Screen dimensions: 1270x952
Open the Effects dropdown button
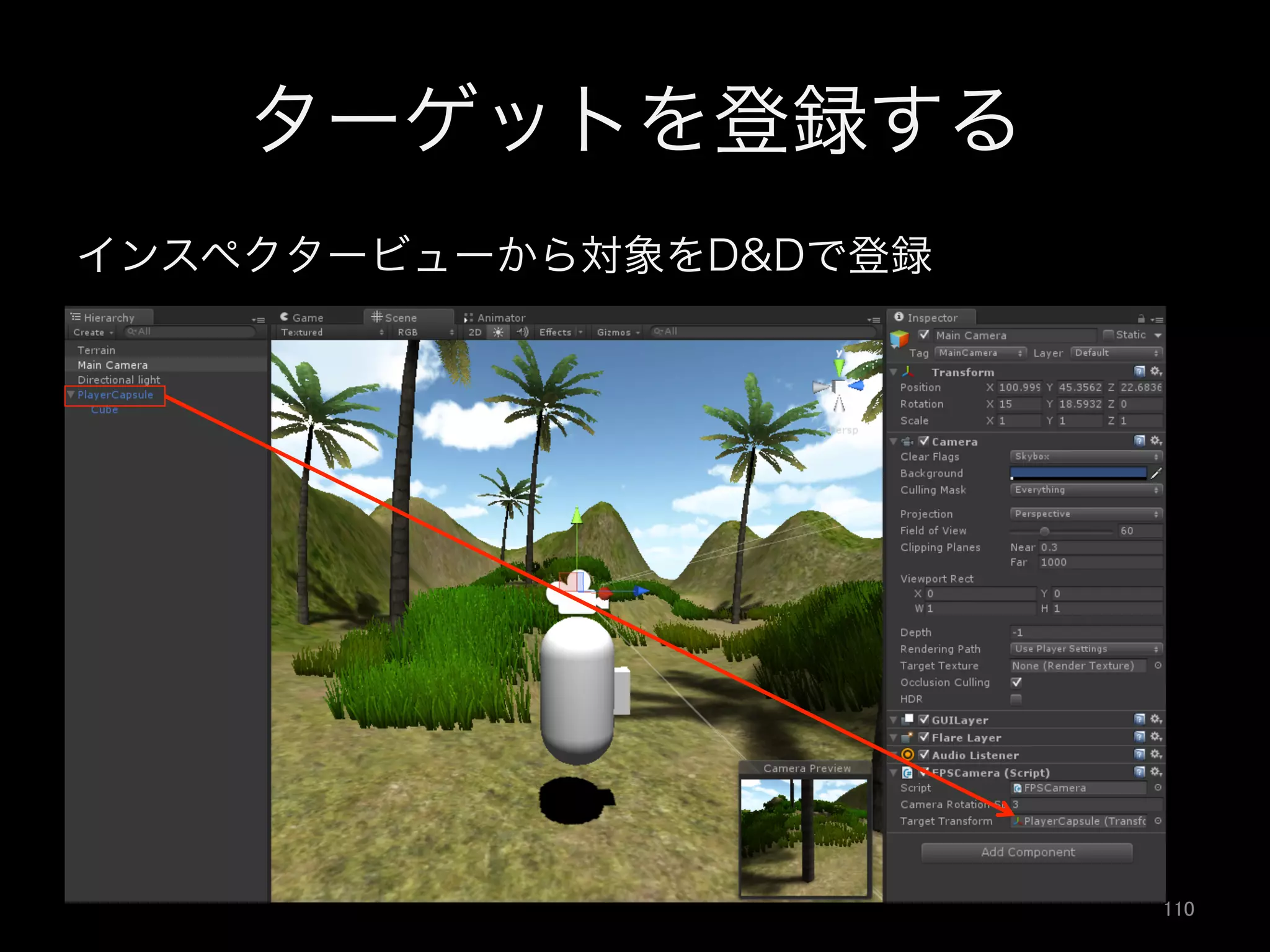561,332
